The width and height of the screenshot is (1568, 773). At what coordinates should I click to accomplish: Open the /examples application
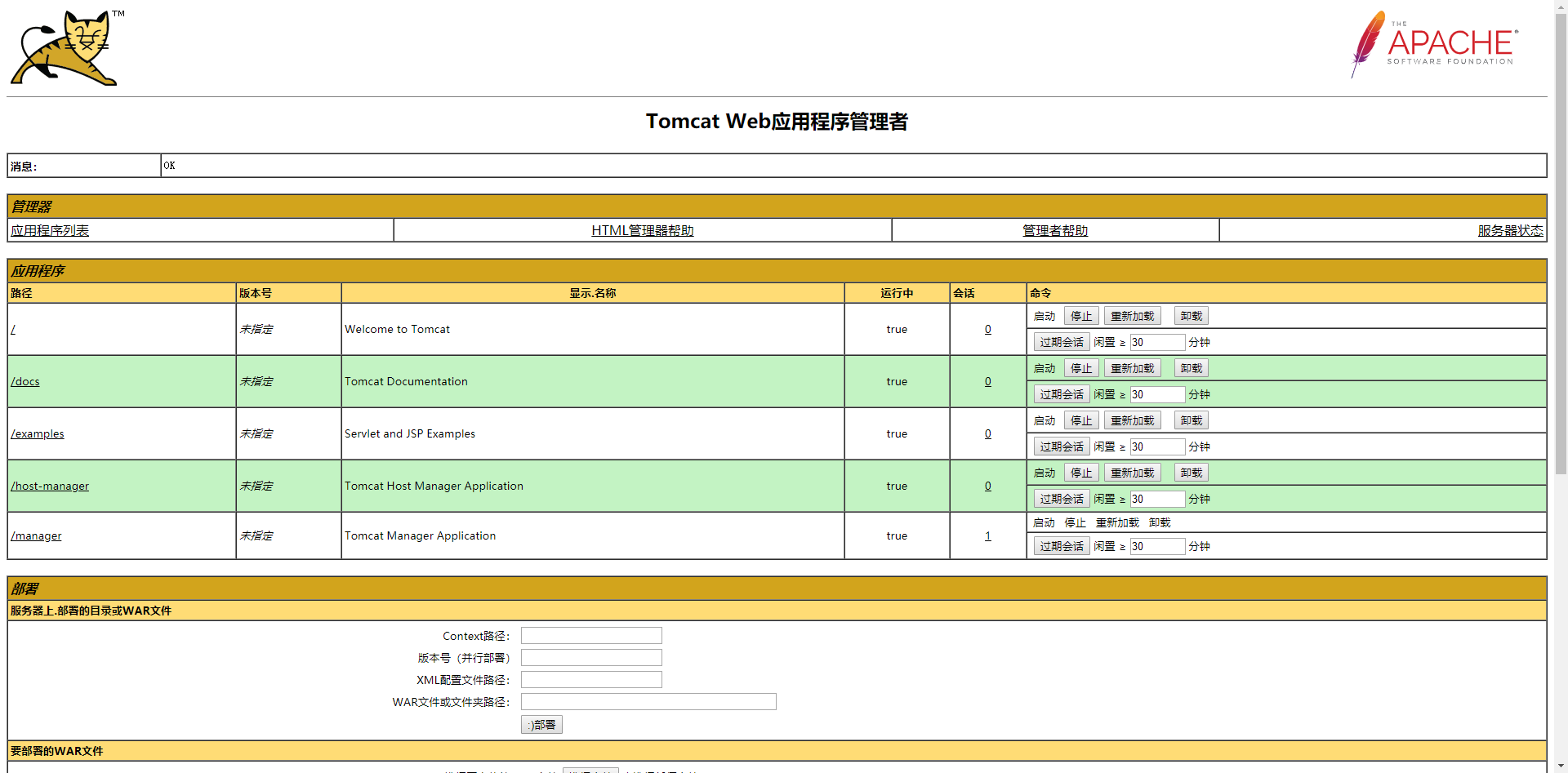(x=38, y=433)
